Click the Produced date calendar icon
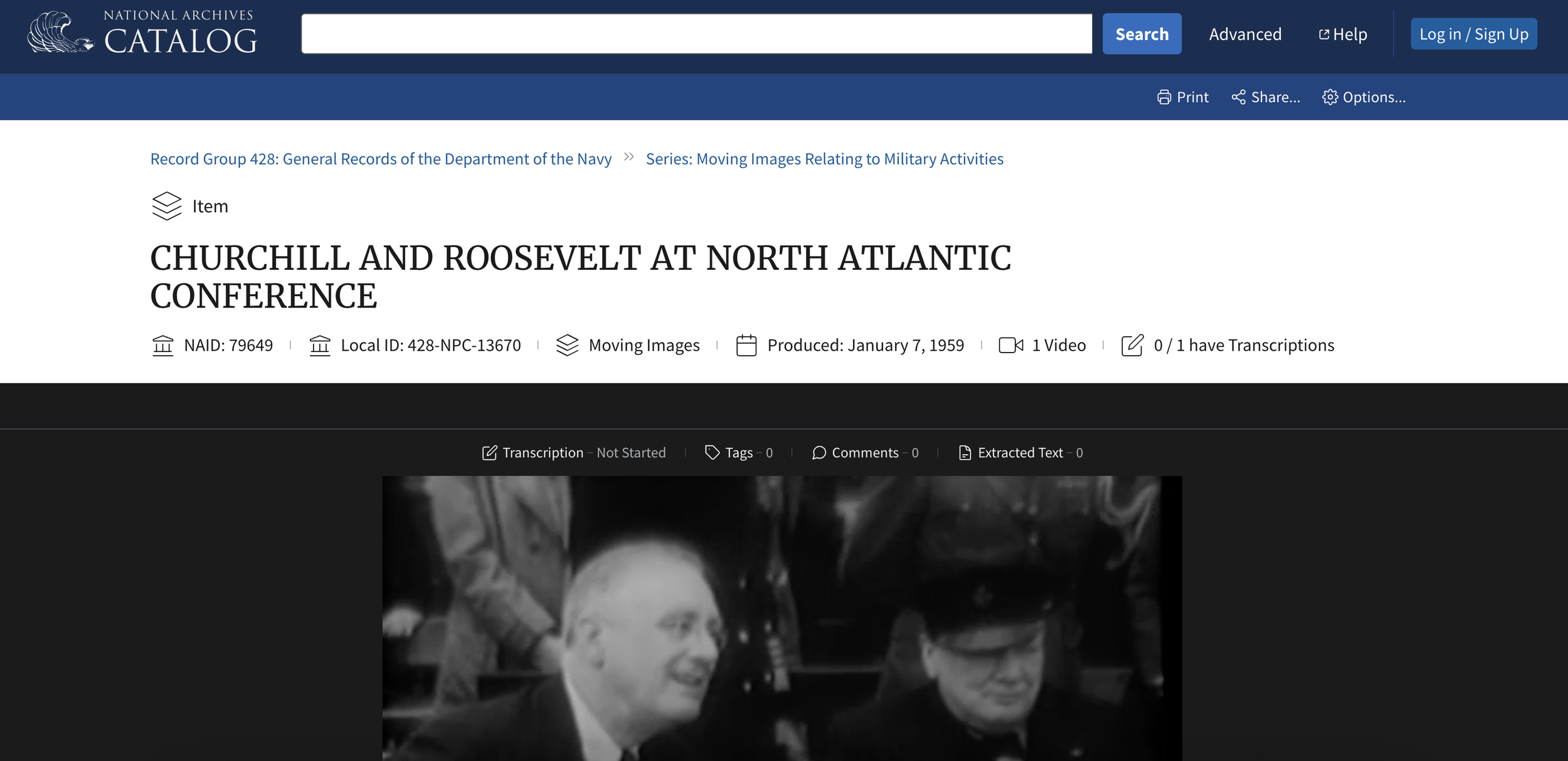Screen dimensions: 1568x761 click(746, 345)
